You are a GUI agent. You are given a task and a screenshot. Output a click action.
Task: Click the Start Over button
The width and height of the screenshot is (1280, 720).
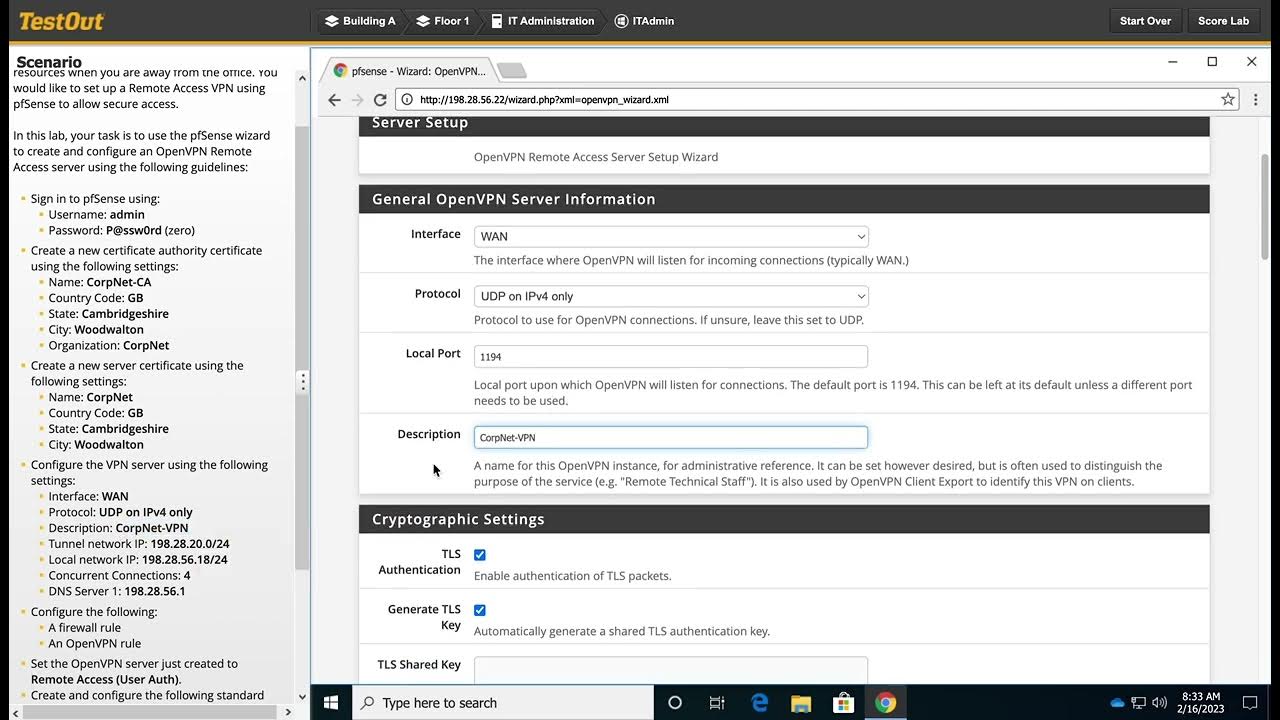coord(1146,21)
